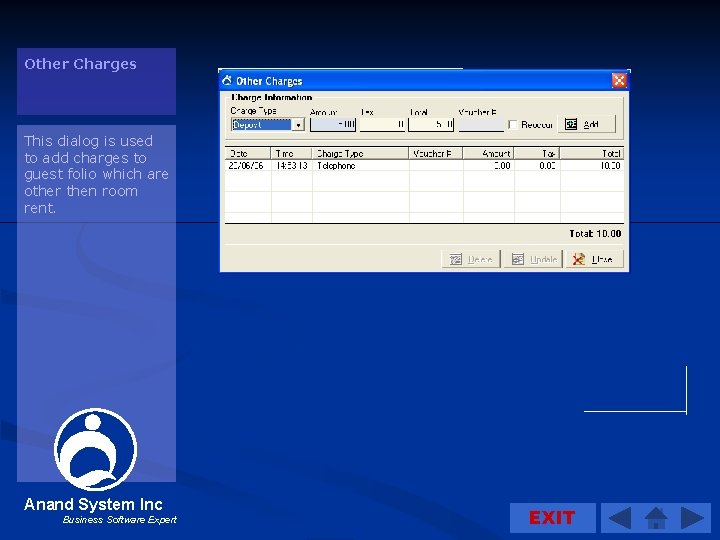Click the Close button with red X icon

[x=595, y=259]
